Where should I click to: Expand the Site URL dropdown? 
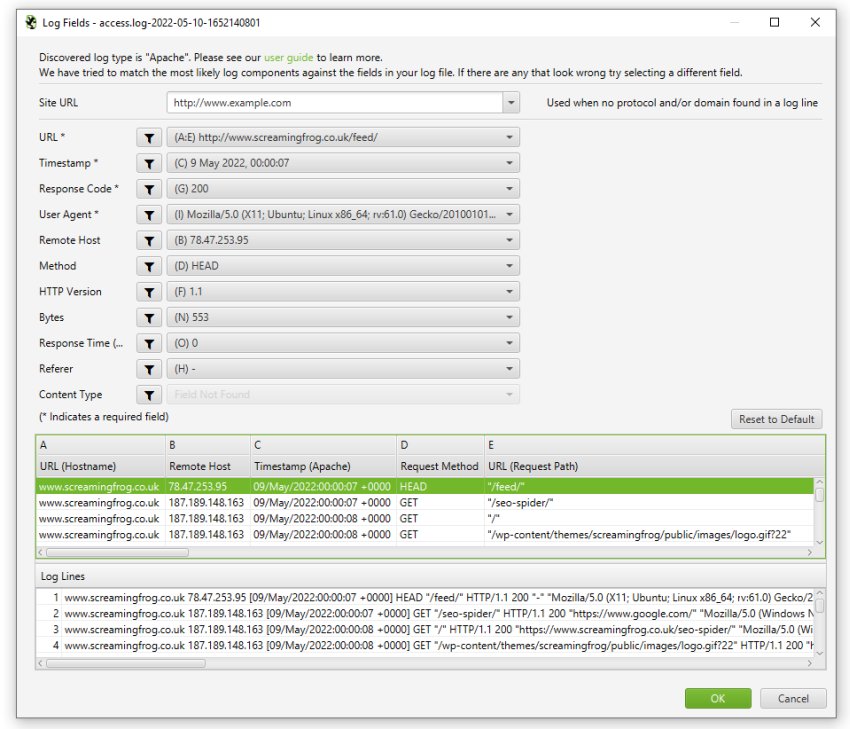pyautogui.click(x=510, y=102)
